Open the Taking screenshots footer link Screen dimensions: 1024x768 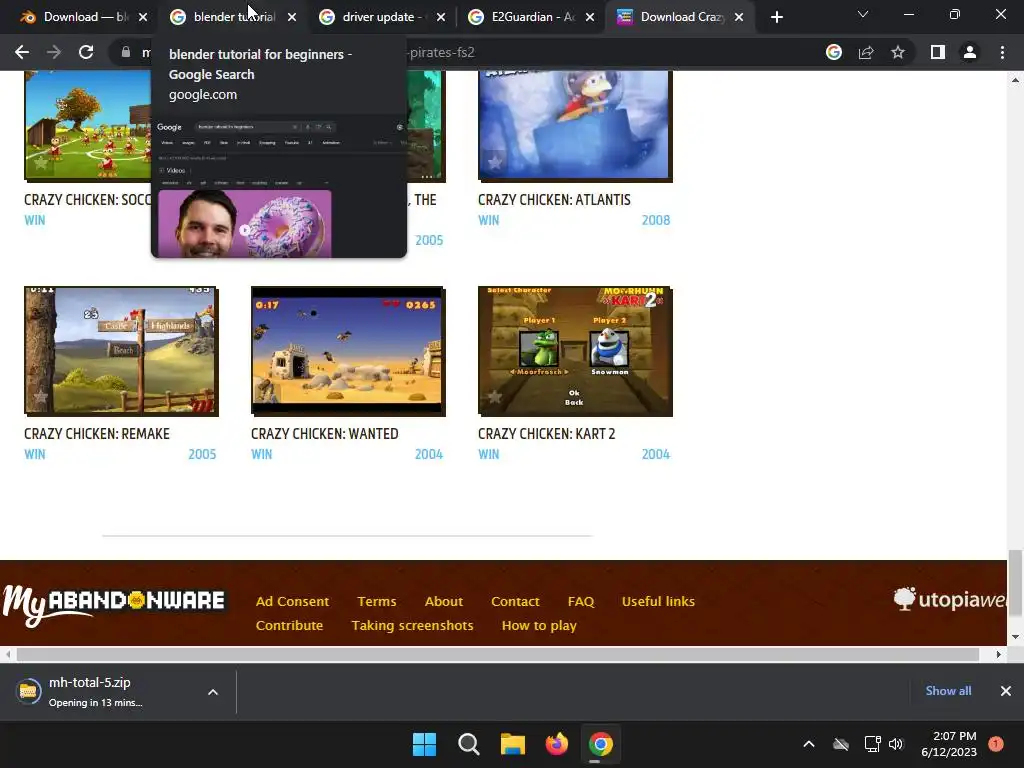pyautogui.click(x=412, y=626)
